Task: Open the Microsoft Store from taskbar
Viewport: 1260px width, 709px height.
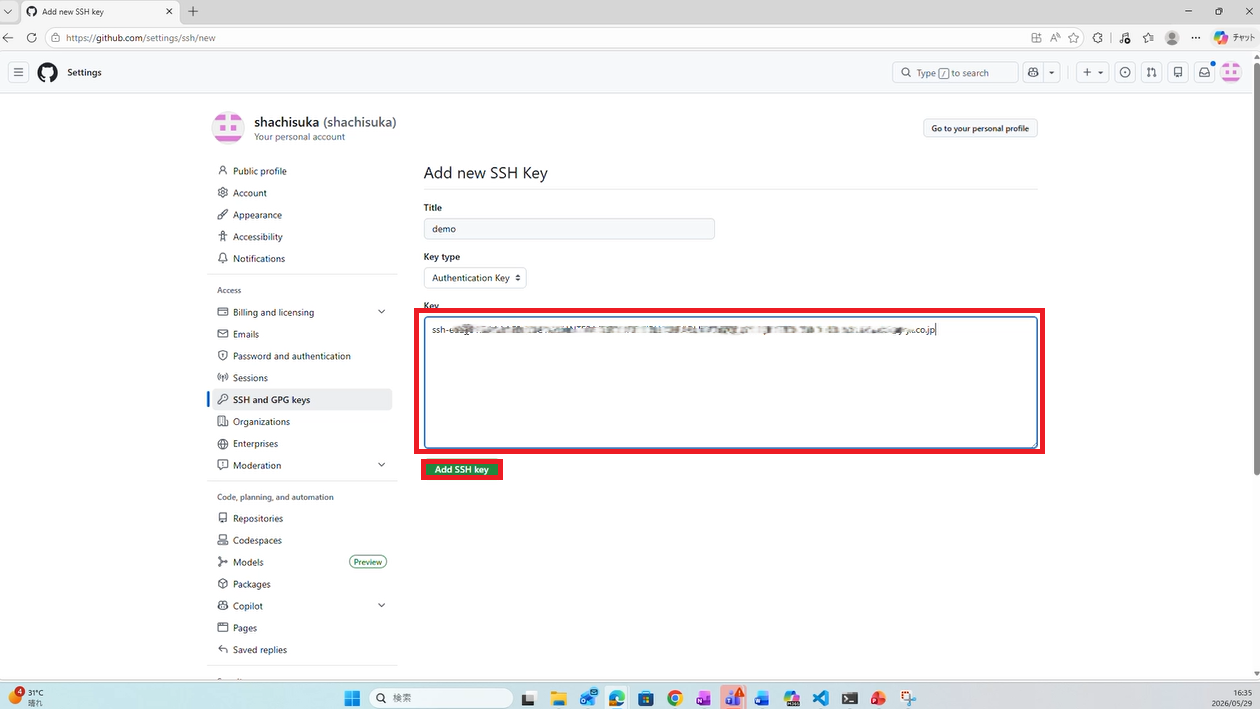Action: pyautogui.click(x=646, y=698)
